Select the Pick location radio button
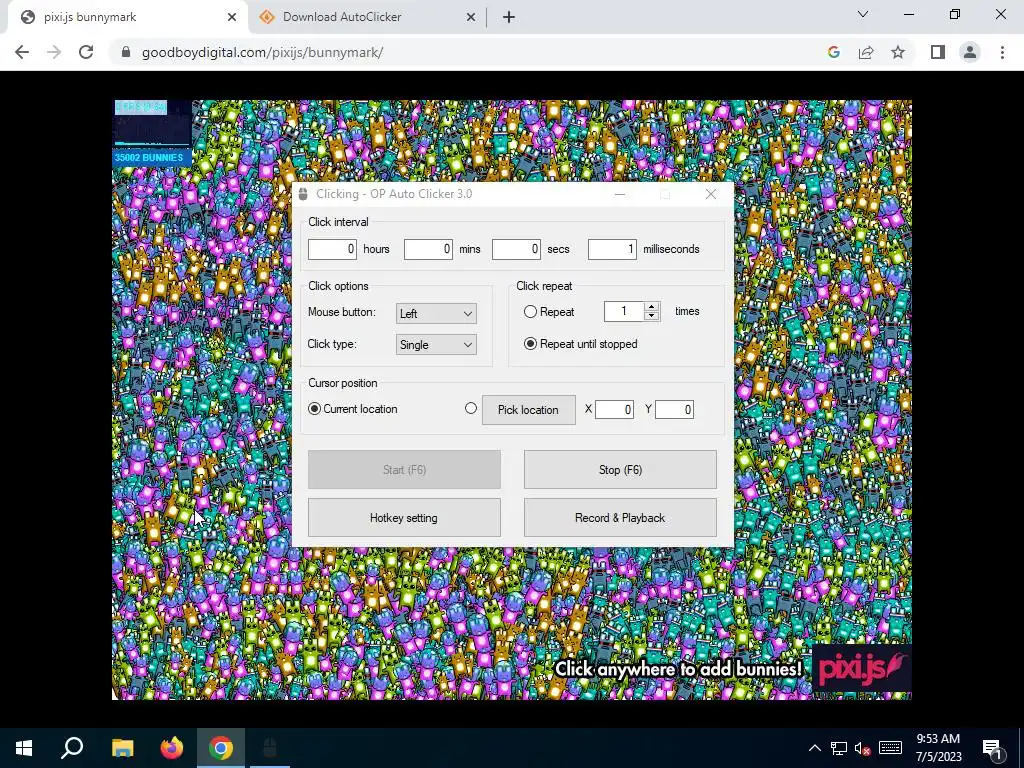Viewport: 1024px width, 768px height. click(x=471, y=408)
